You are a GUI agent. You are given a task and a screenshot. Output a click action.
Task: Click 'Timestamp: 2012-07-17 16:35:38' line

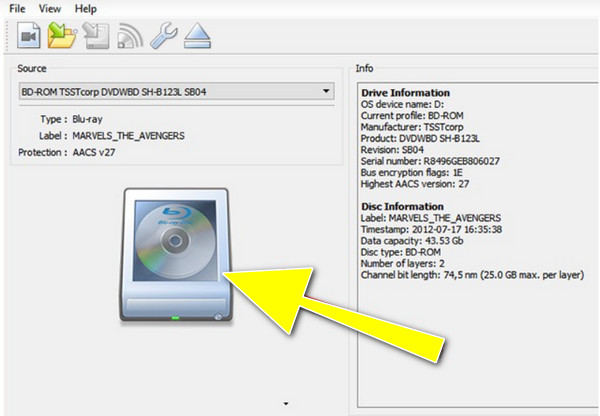click(x=431, y=230)
